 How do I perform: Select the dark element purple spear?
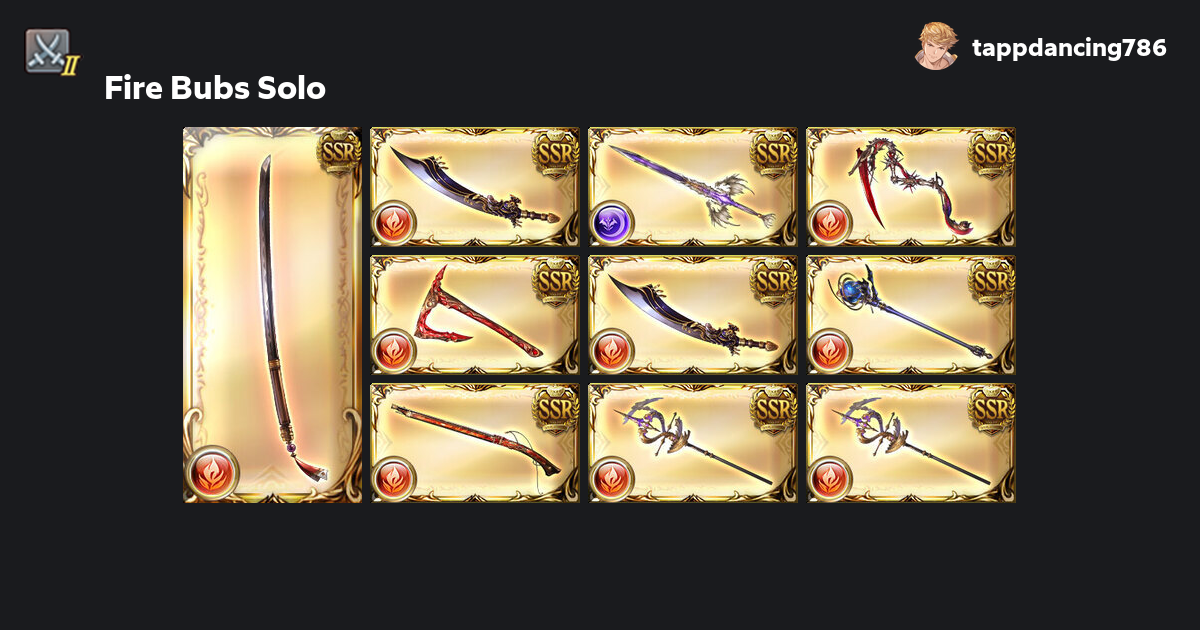pos(692,187)
